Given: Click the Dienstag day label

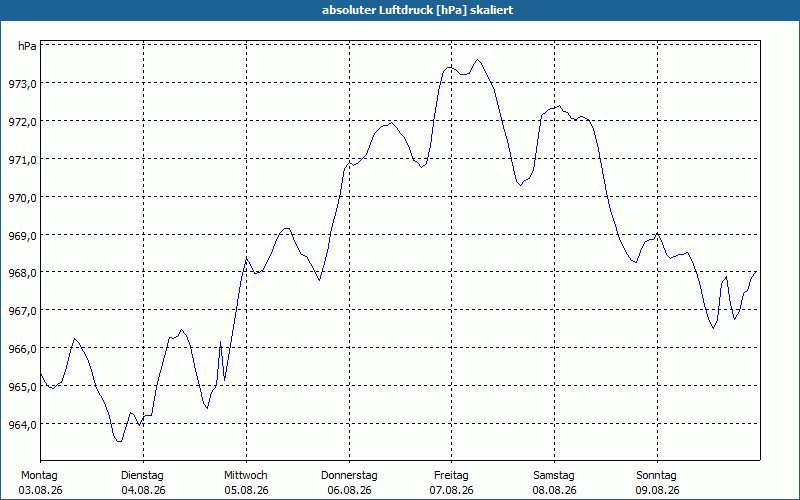Looking at the screenshot, I should point(142,475).
